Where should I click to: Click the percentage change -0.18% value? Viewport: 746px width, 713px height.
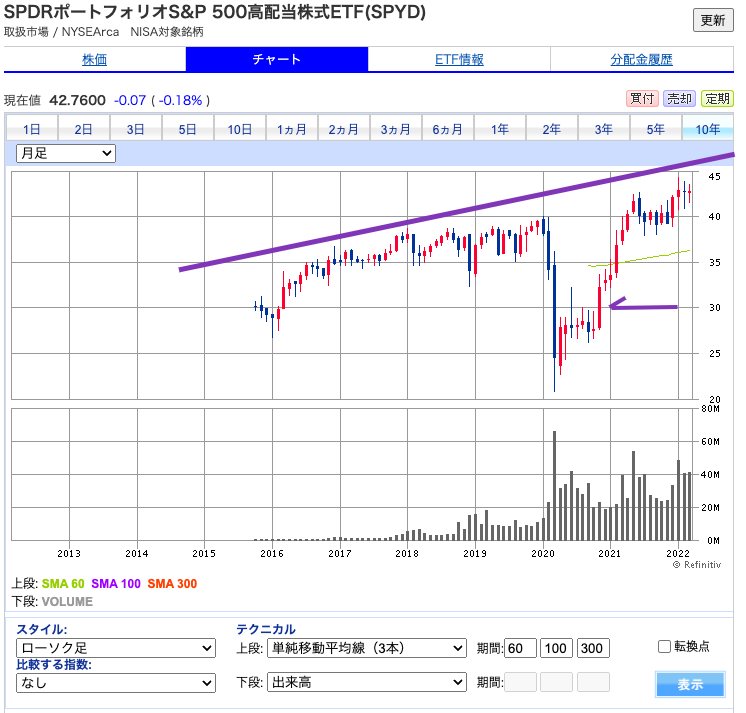pyautogui.click(x=180, y=100)
